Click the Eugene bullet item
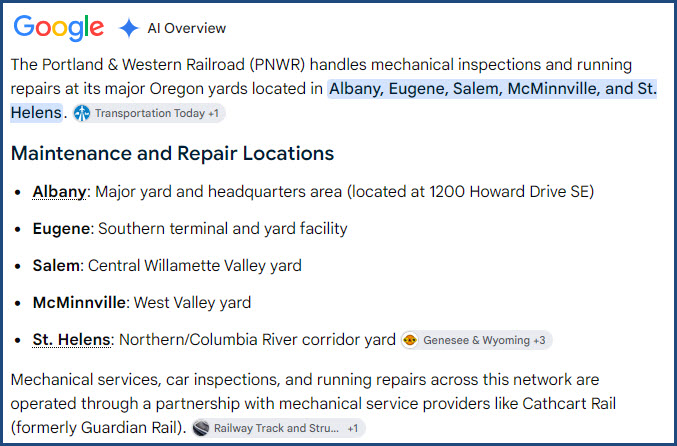The width and height of the screenshot is (677, 446). click(190, 228)
